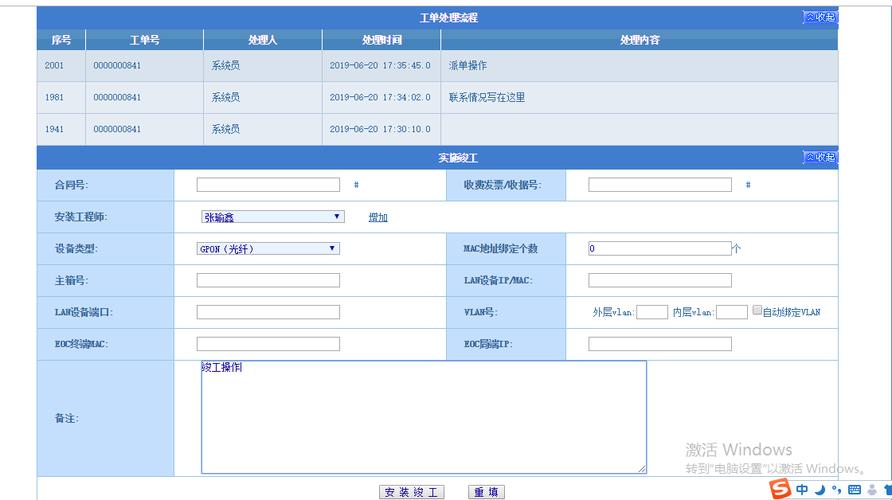Focus the 主箱号 input field
Image resolution: width=892 pixels, height=500 pixels.
pyautogui.click(x=268, y=280)
